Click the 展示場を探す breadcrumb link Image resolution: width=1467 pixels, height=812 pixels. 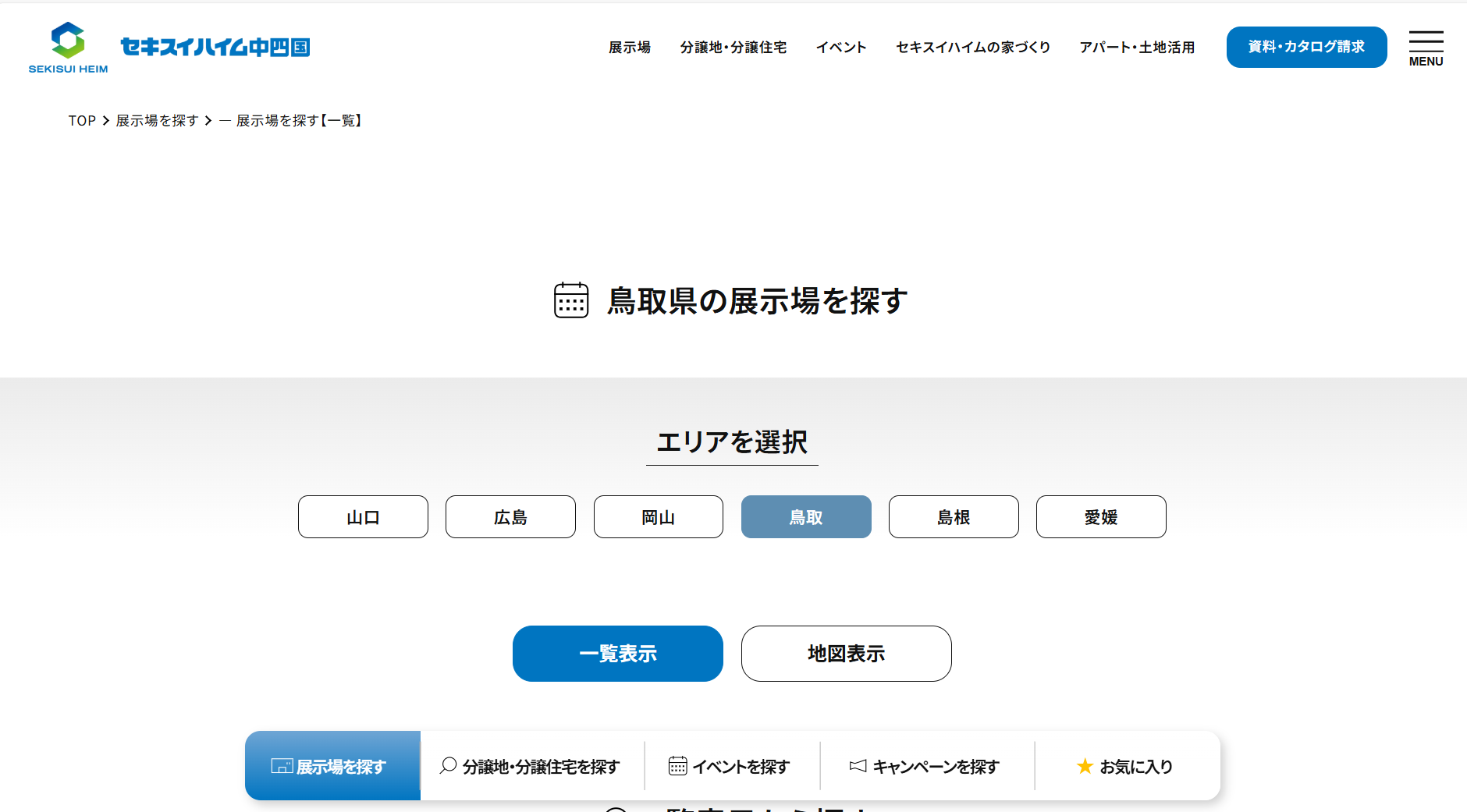(x=157, y=121)
